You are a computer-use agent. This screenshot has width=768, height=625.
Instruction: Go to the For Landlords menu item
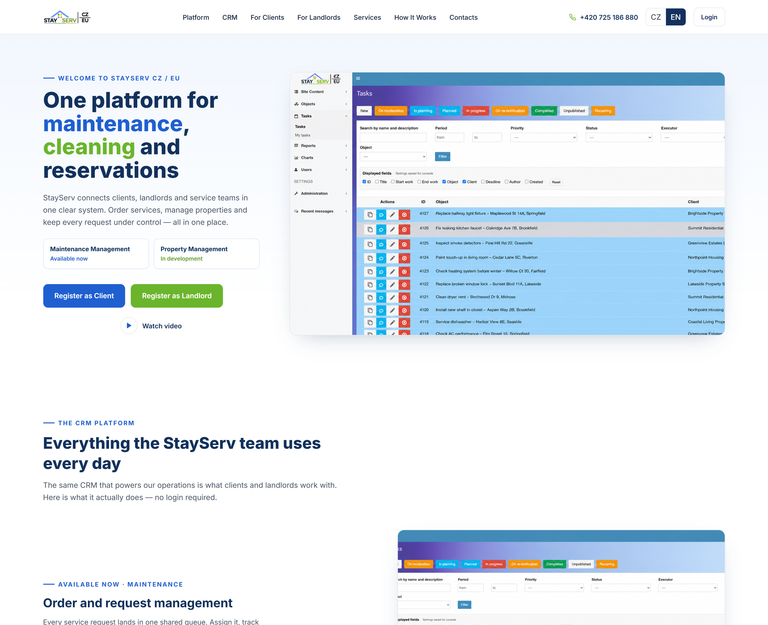click(319, 17)
